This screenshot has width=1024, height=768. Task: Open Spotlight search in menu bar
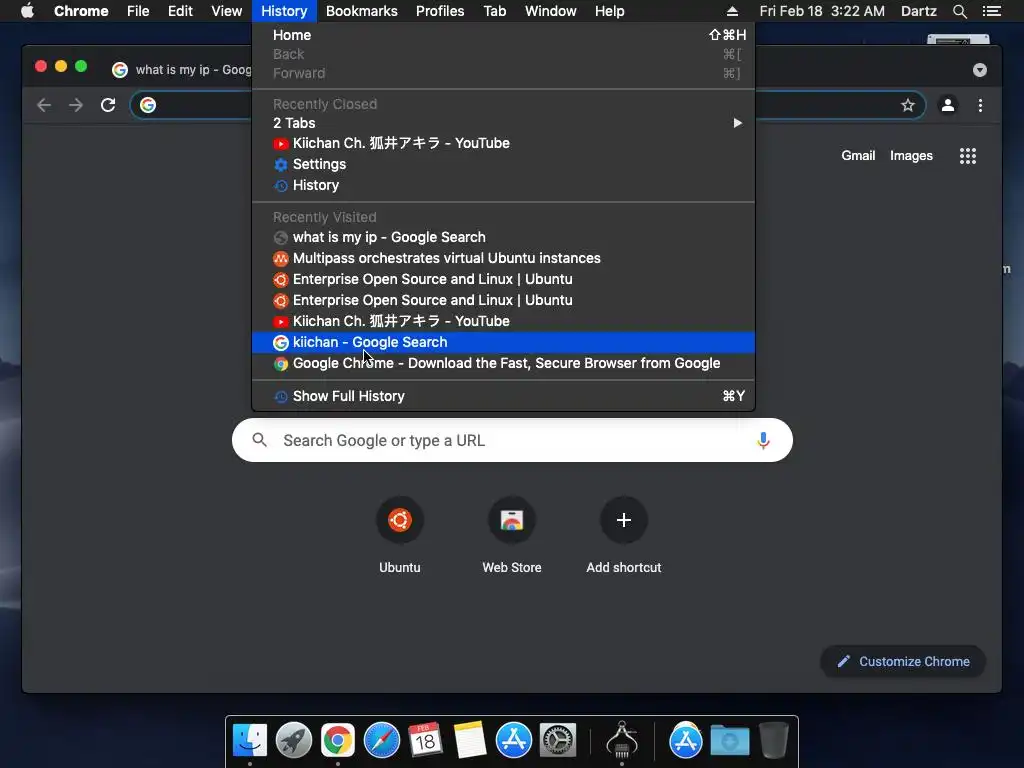tap(959, 11)
